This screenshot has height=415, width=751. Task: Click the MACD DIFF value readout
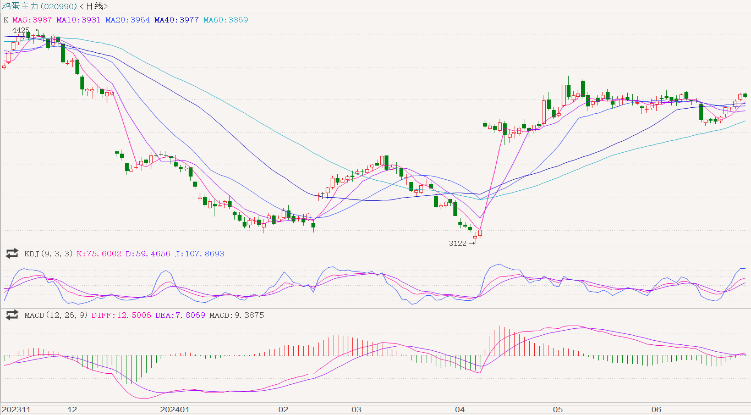pos(121,315)
